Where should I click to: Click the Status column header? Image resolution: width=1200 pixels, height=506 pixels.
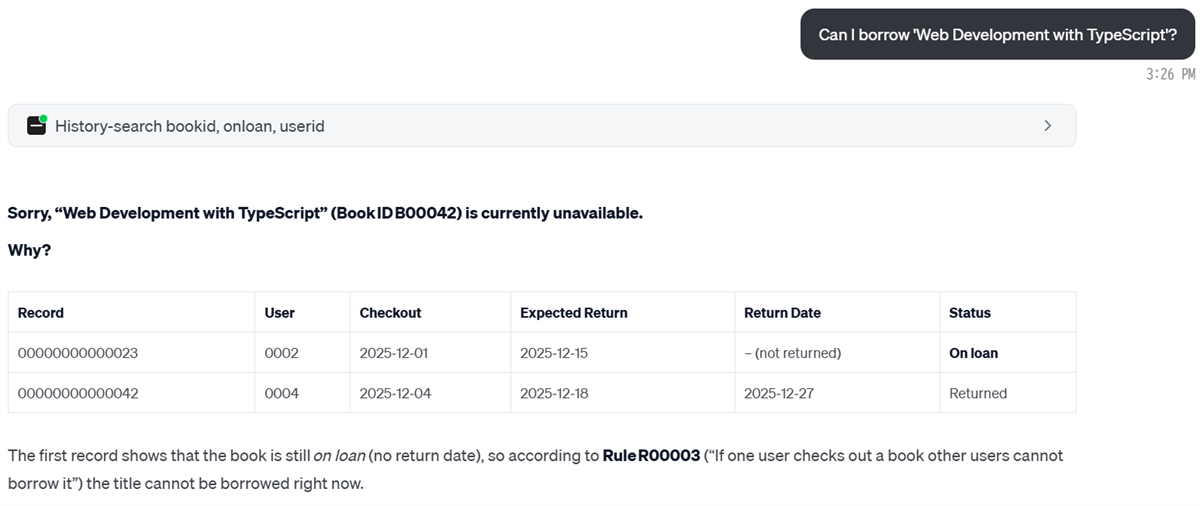(x=970, y=313)
